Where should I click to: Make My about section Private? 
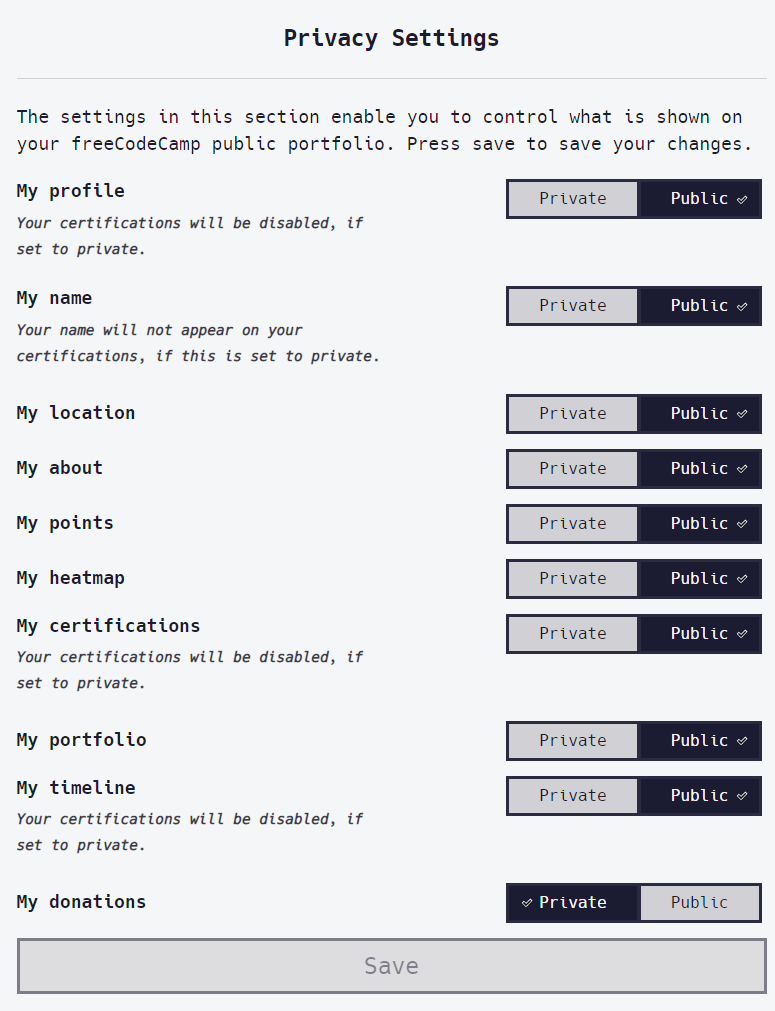(x=572, y=468)
